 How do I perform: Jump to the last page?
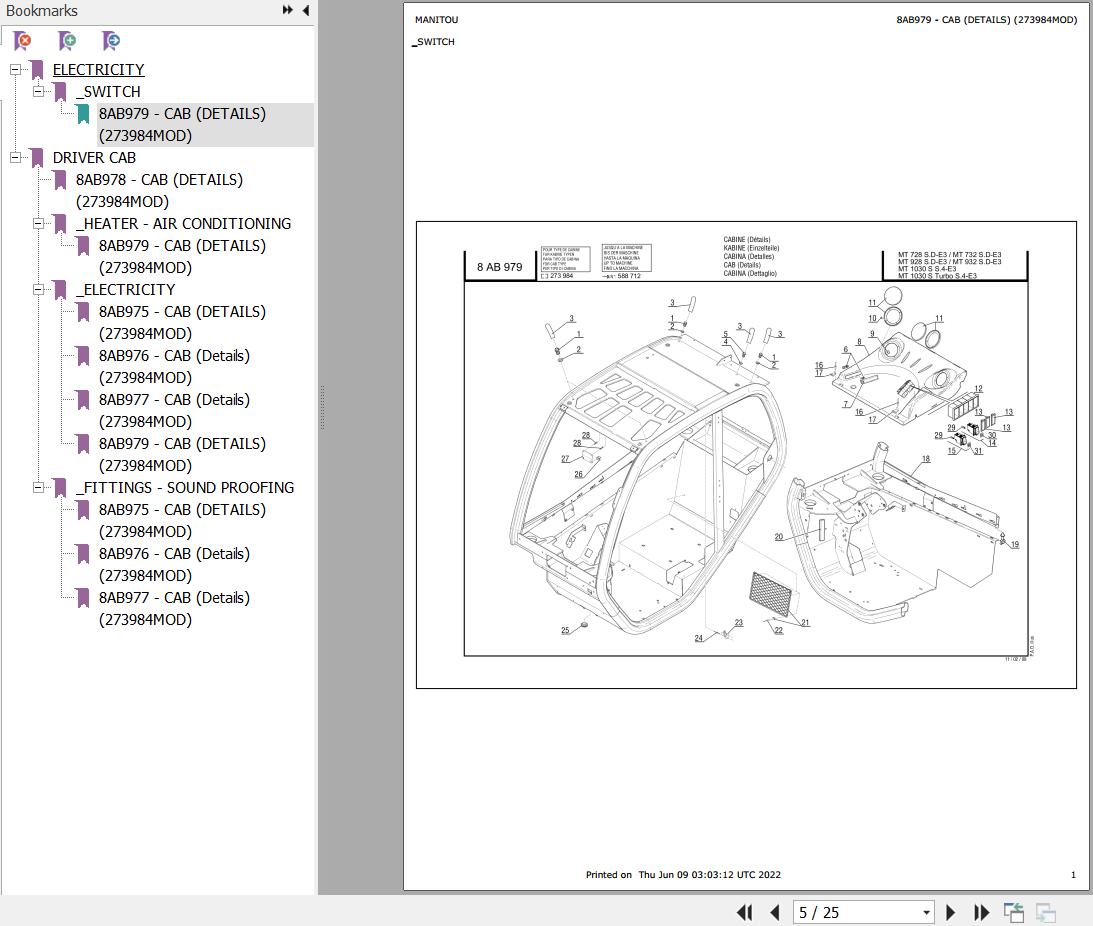pyautogui.click(x=981, y=912)
